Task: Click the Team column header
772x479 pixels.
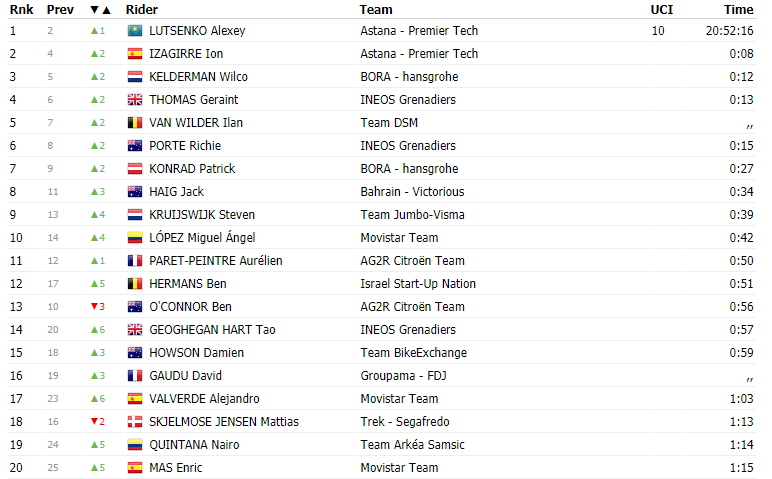Action: coord(375,9)
